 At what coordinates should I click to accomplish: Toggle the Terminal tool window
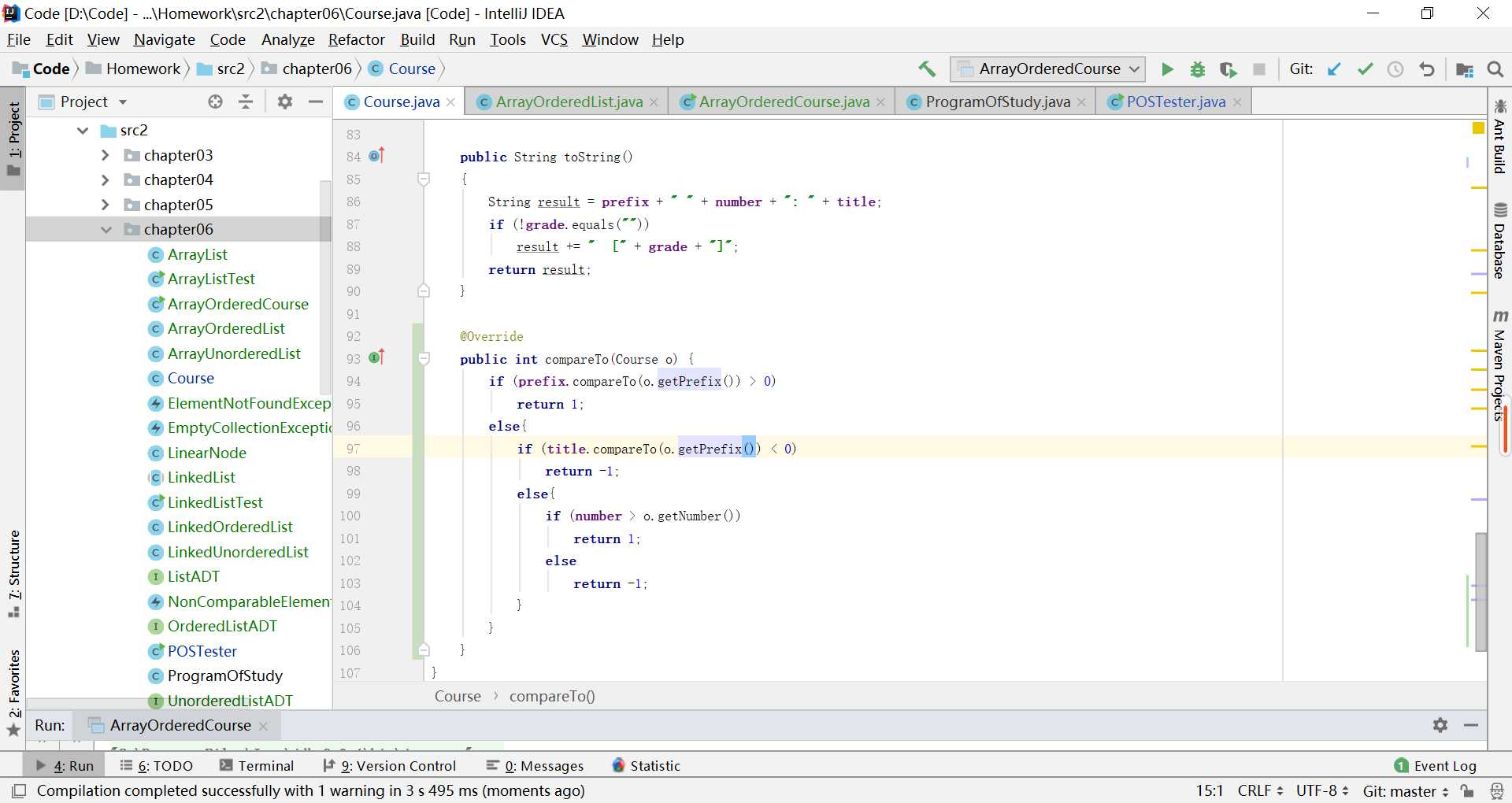click(257, 766)
